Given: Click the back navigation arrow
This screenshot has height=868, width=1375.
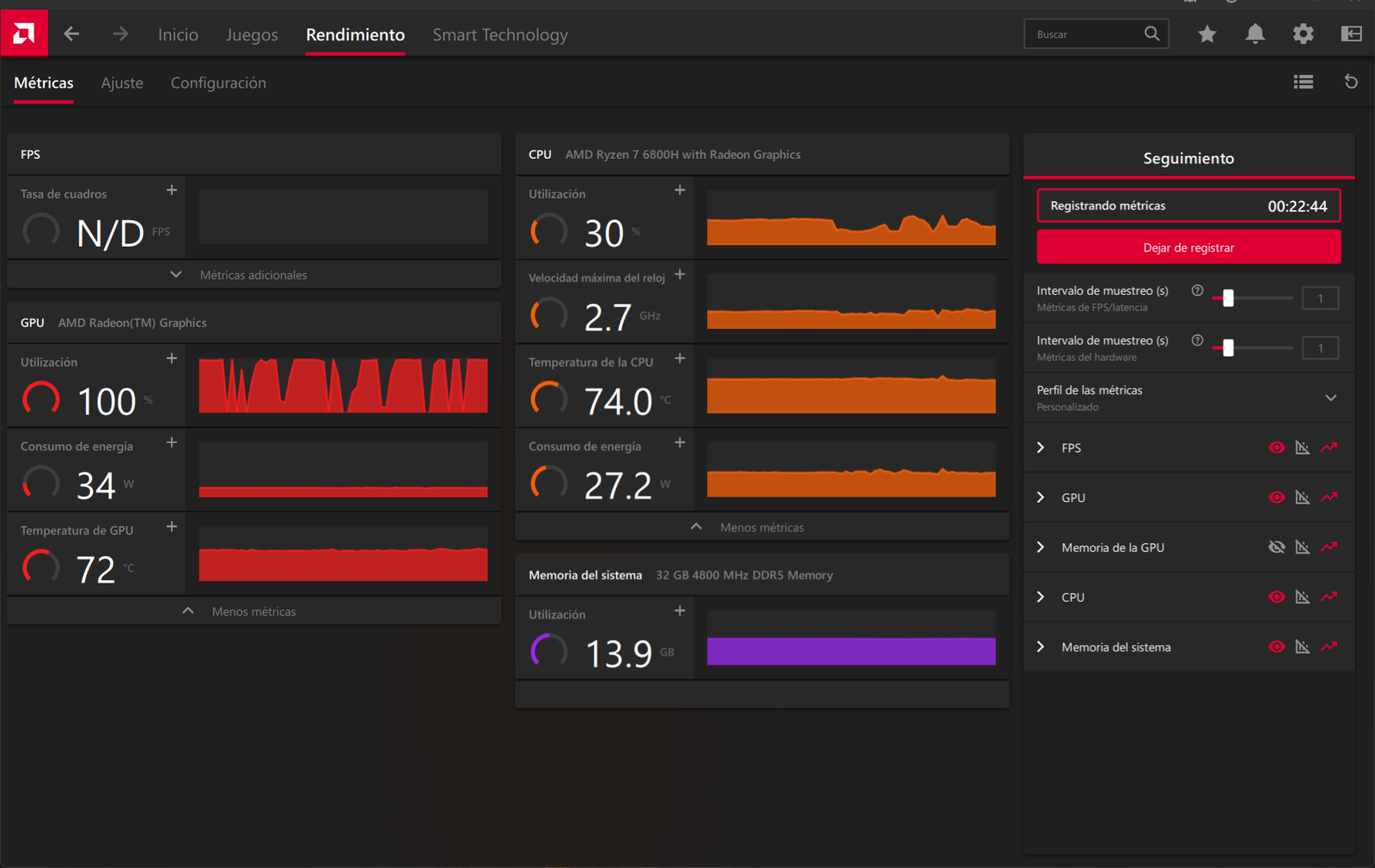Looking at the screenshot, I should (71, 34).
